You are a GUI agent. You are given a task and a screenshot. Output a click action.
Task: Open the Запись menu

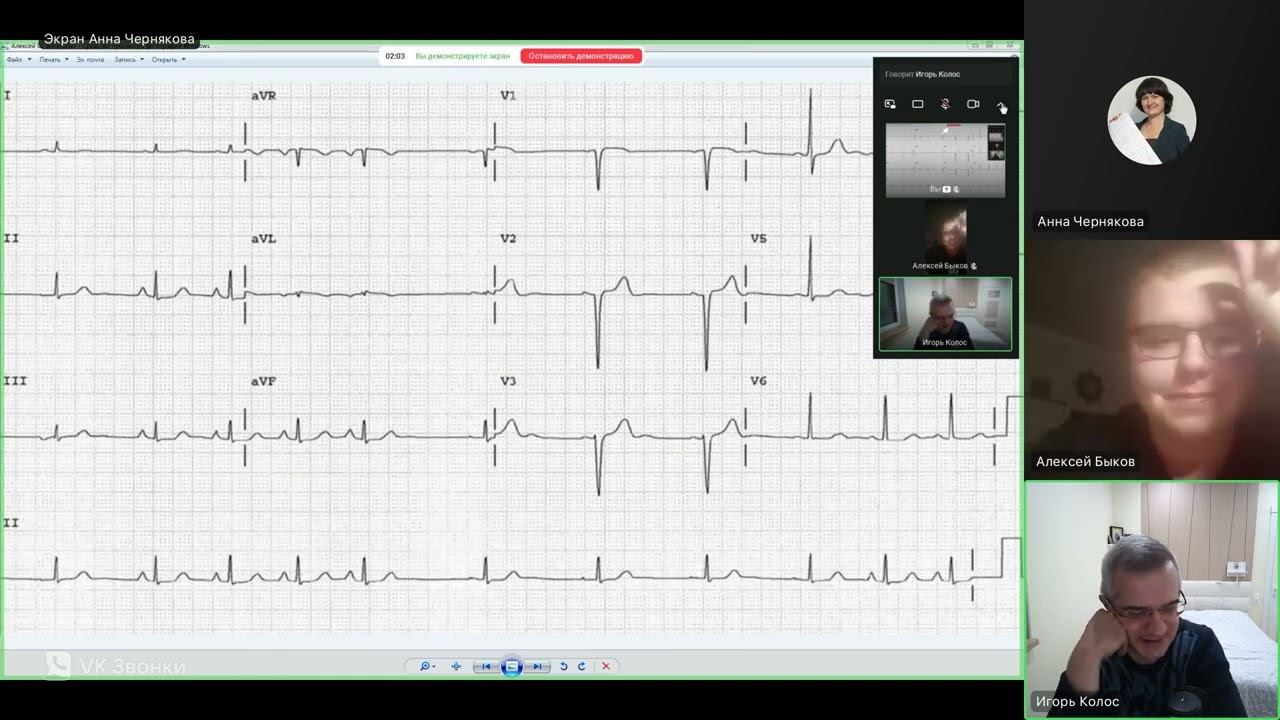pos(129,60)
